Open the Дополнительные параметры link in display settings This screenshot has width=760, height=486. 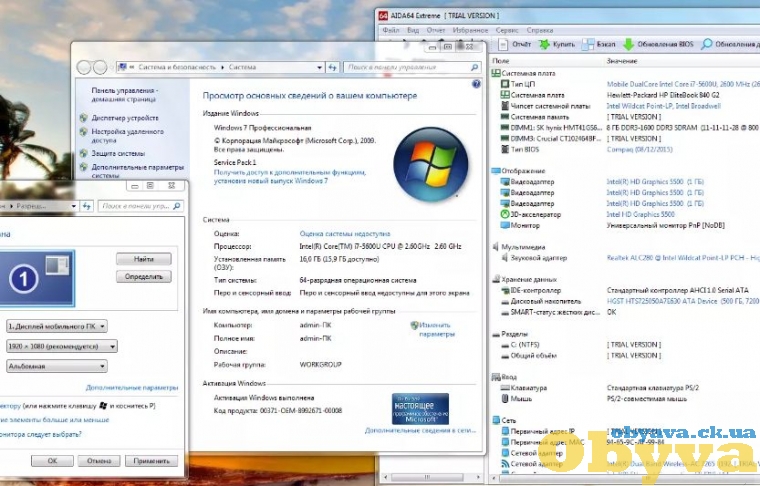pos(132,388)
